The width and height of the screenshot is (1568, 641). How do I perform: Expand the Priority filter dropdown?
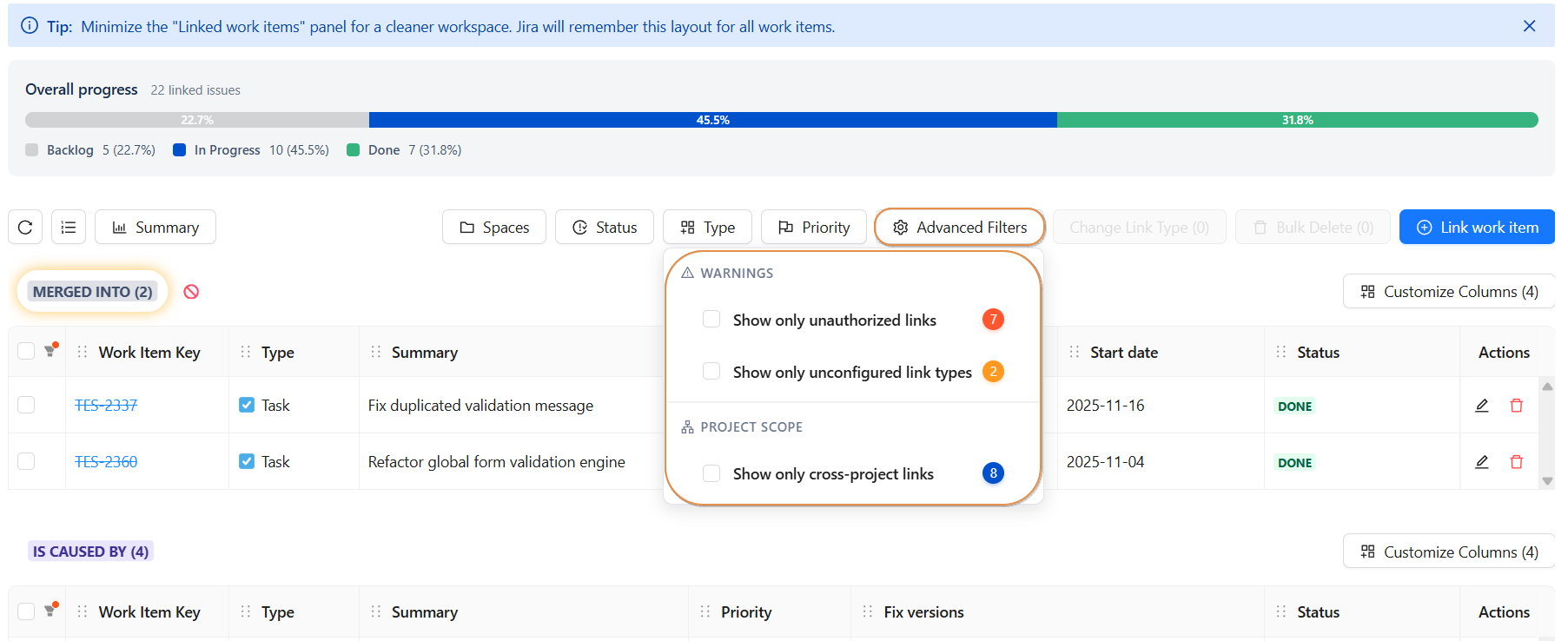813,228
